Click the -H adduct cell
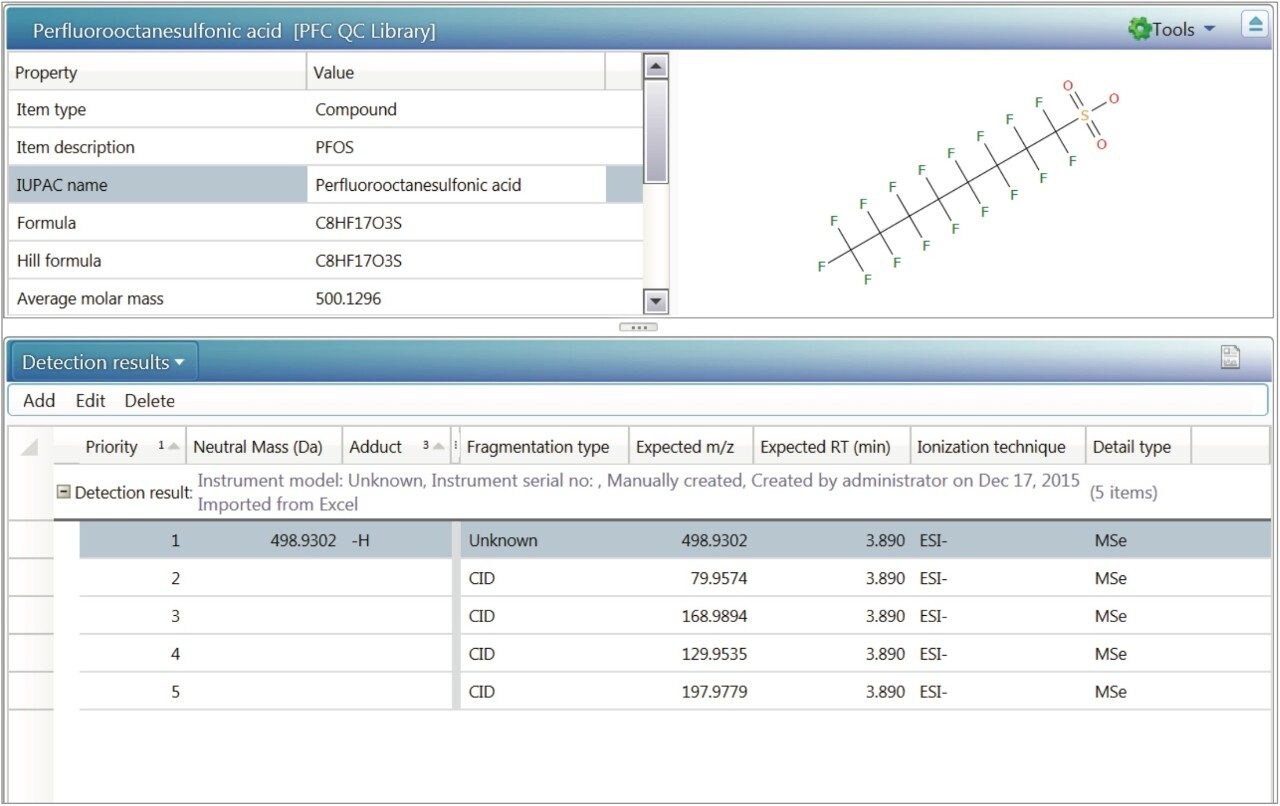 397,540
